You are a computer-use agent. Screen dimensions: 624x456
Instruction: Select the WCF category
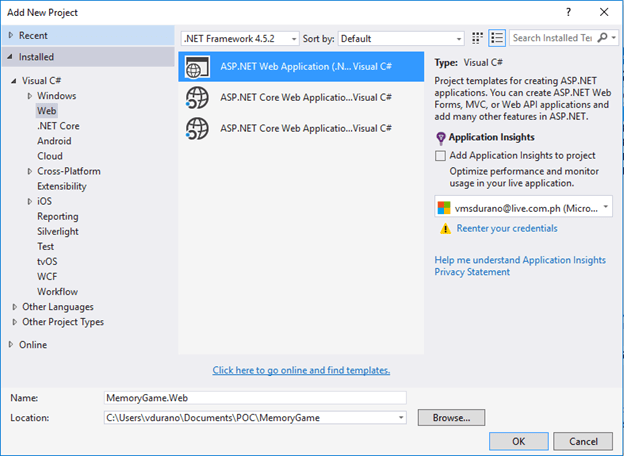click(47, 277)
